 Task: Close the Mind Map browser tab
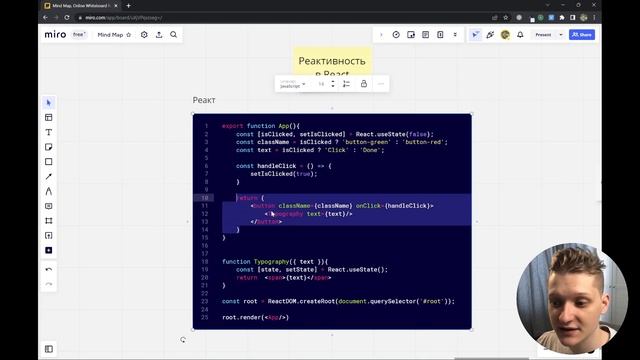click(x=116, y=6)
